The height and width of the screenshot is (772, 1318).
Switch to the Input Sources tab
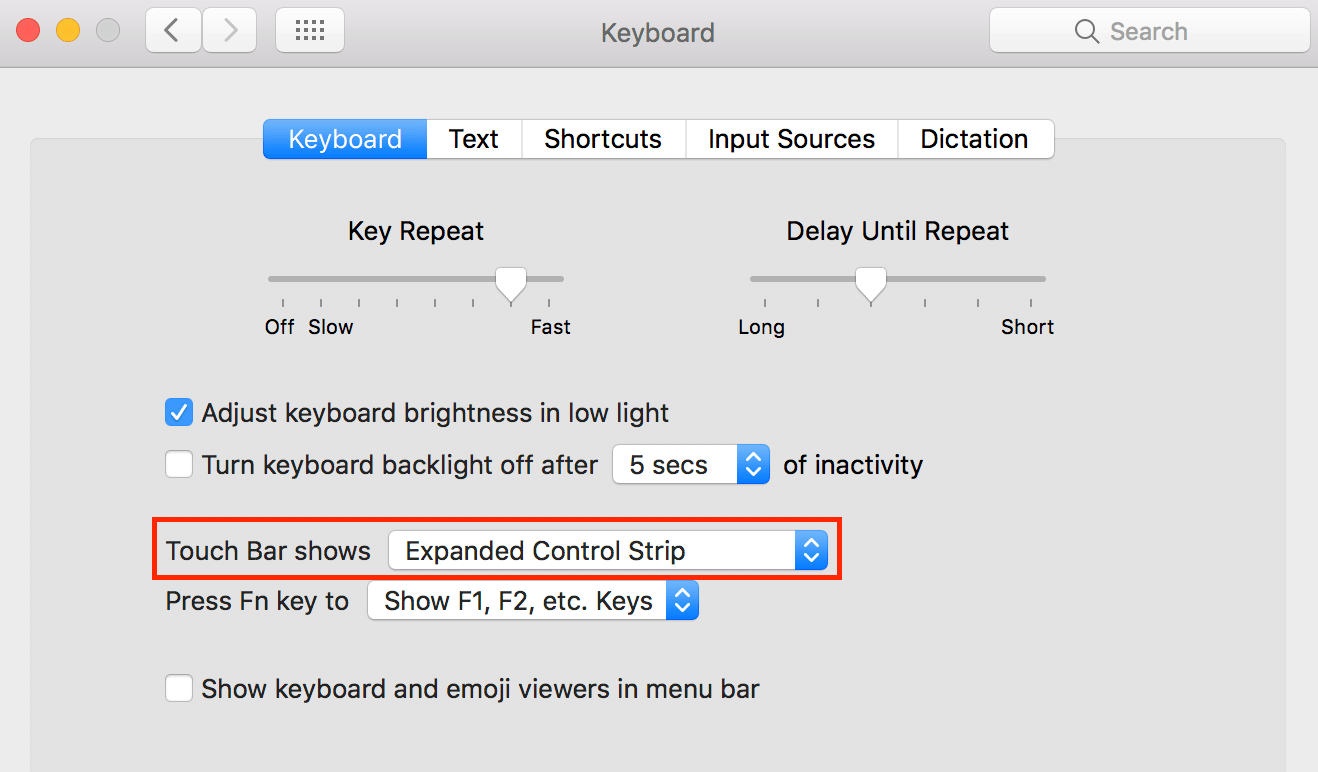click(790, 139)
